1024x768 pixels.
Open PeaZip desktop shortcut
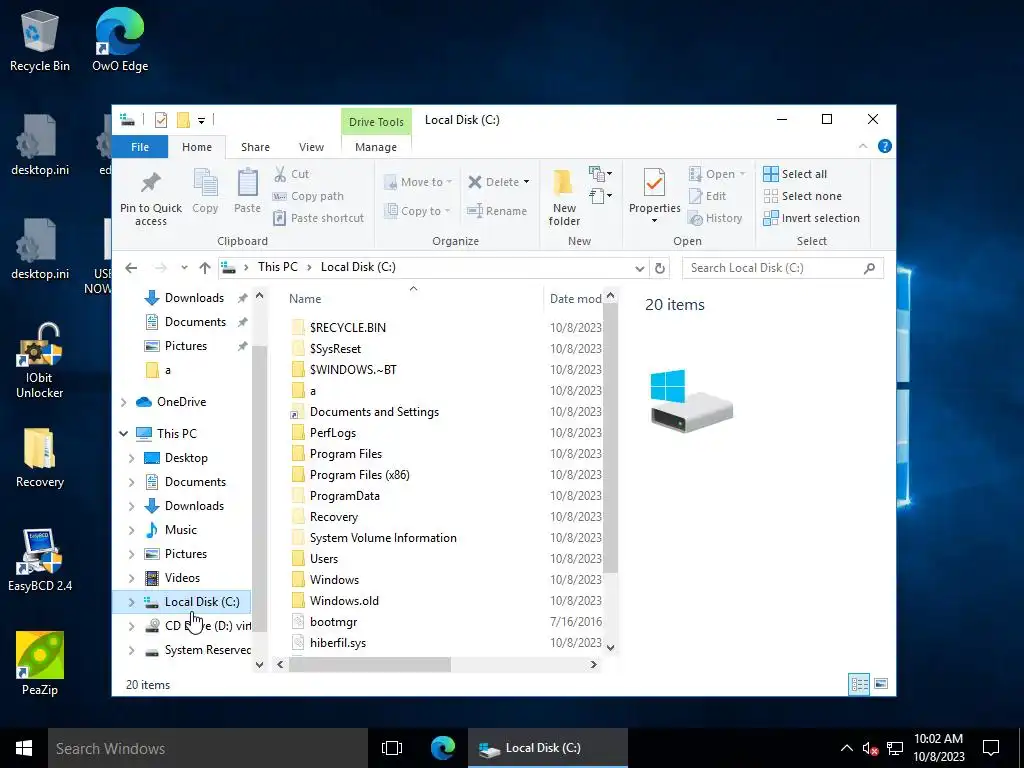tap(40, 663)
